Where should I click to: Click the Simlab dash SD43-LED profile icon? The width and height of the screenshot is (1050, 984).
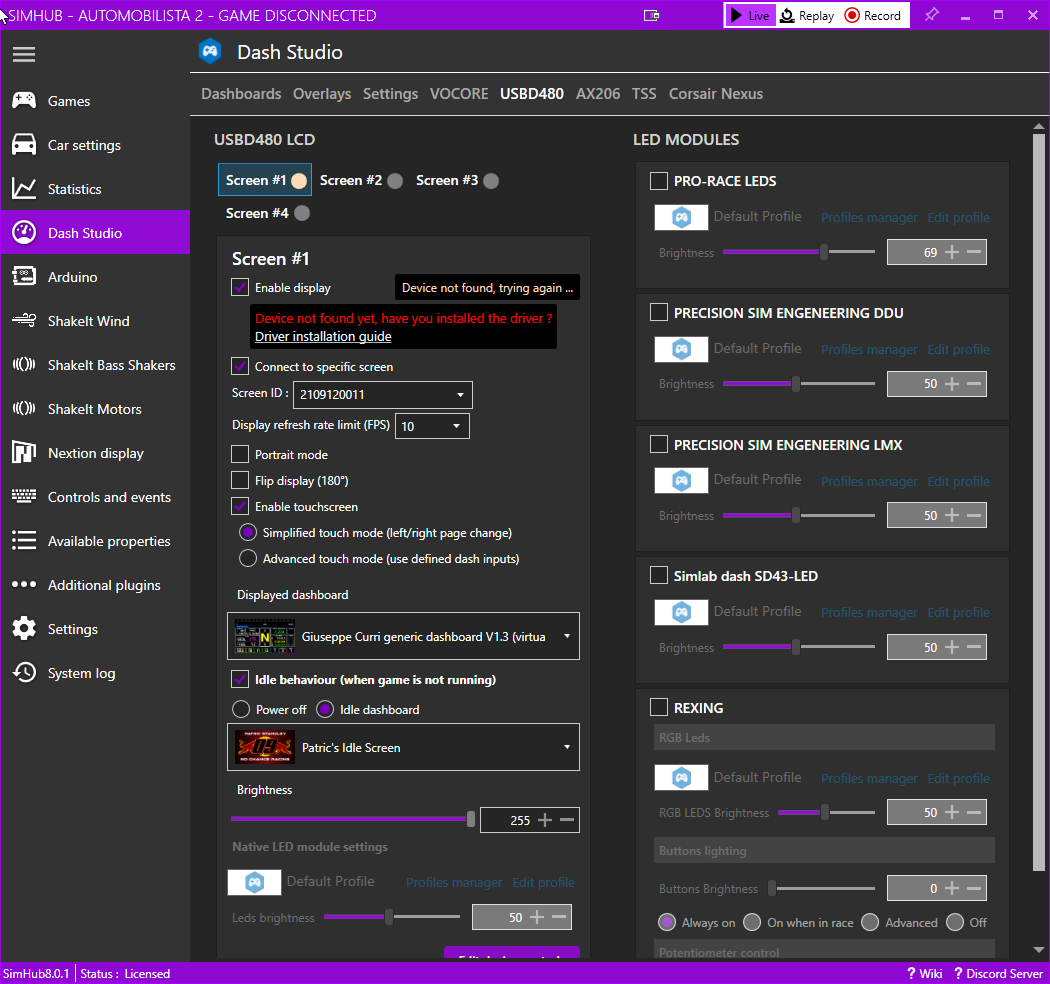coord(681,612)
